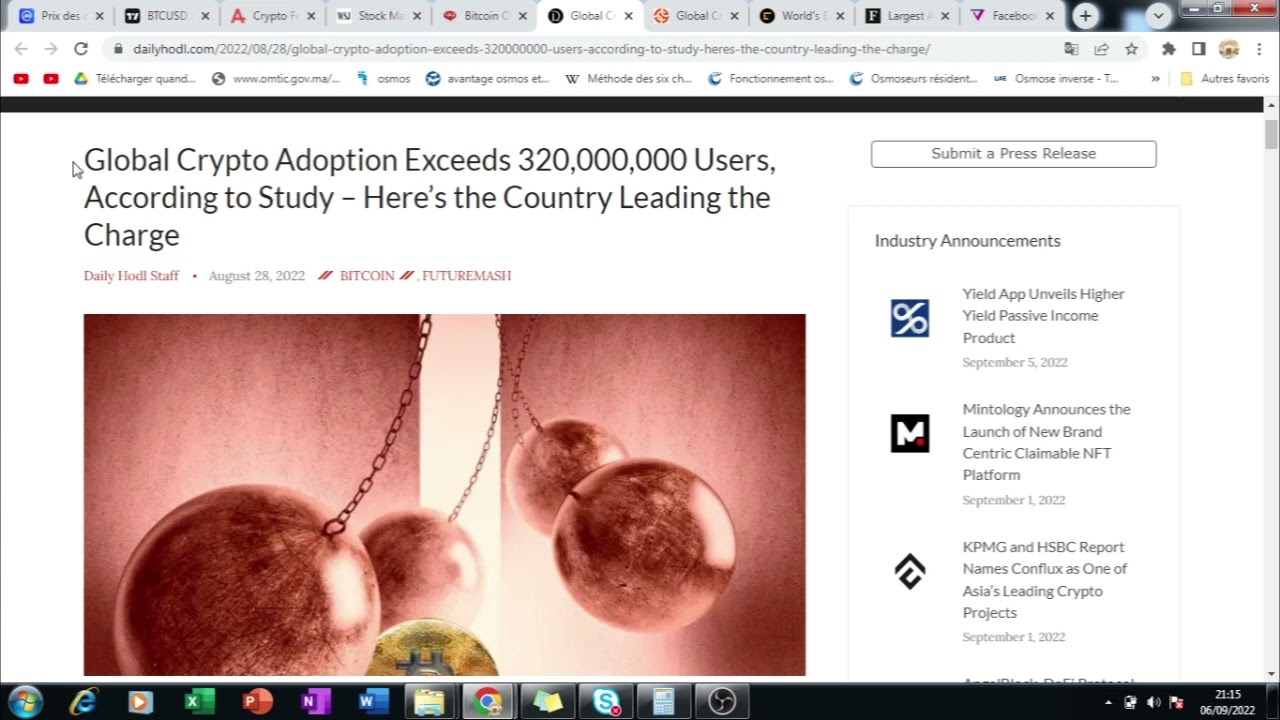The width and height of the screenshot is (1280, 720).
Task: Open Excel from the taskbar
Action: pos(200,702)
